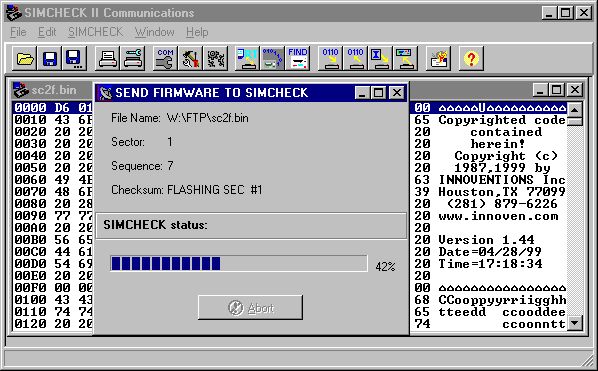Image resolution: width=598 pixels, height=371 pixels.
Task: Click the 0110 receive from SIMCHECK icon
Action: pyautogui.click(x=355, y=58)
